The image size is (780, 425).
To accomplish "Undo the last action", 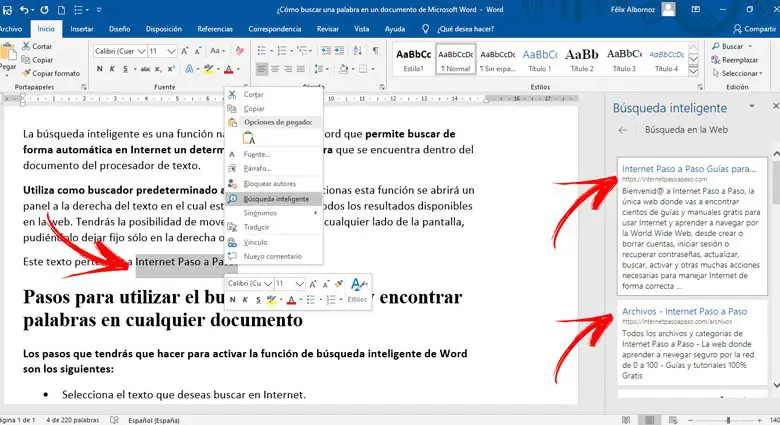I will click(x=24, y=9).
